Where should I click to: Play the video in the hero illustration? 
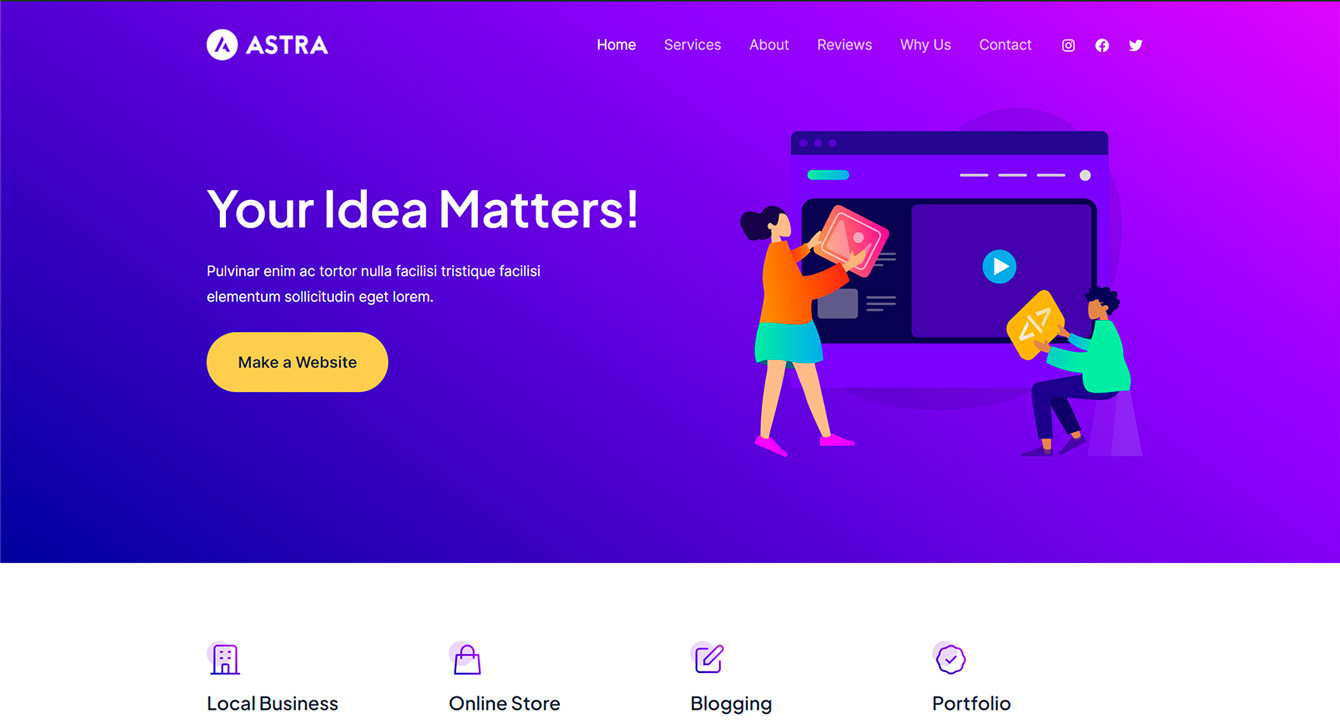click(x=999, y=266)
